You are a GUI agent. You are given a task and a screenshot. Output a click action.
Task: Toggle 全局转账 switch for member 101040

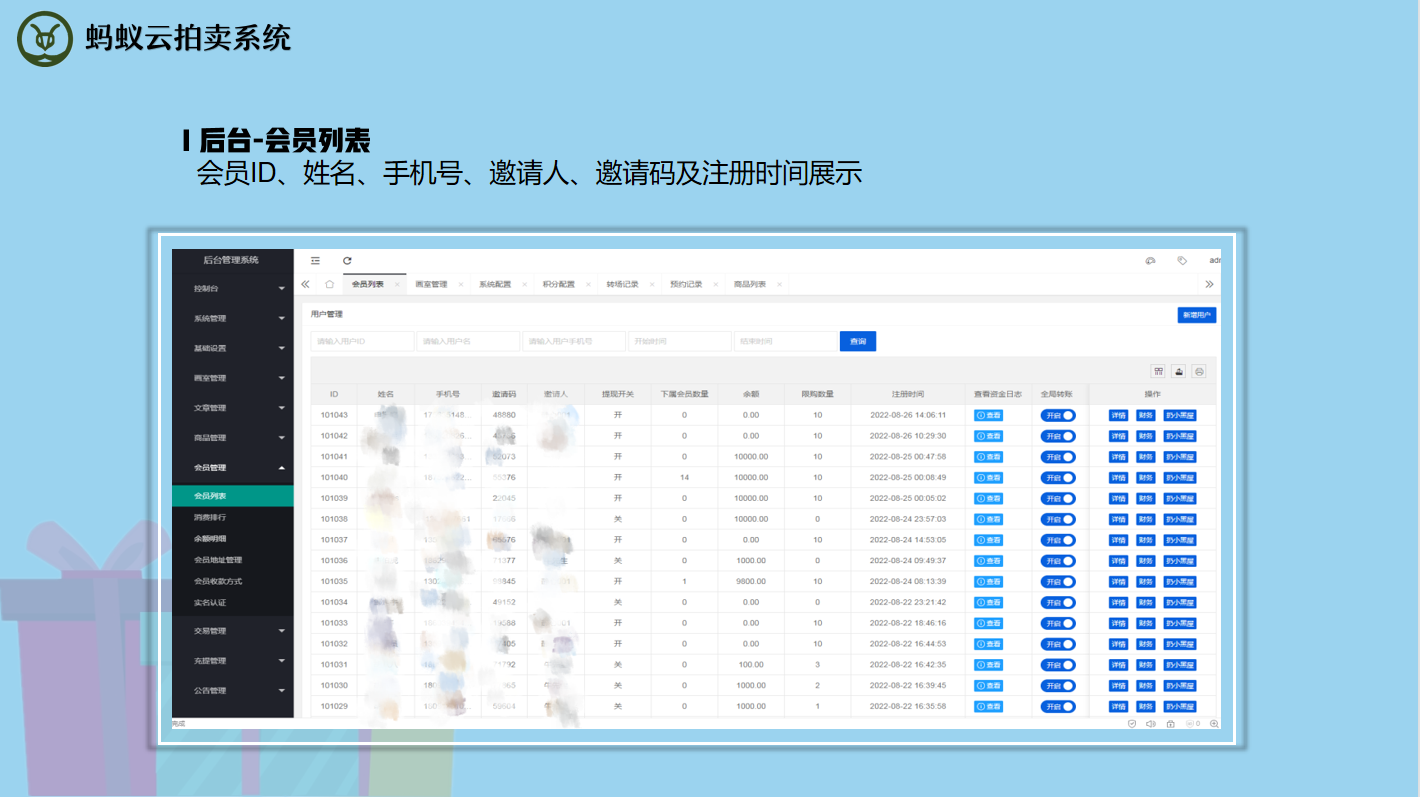[1058, 478]
